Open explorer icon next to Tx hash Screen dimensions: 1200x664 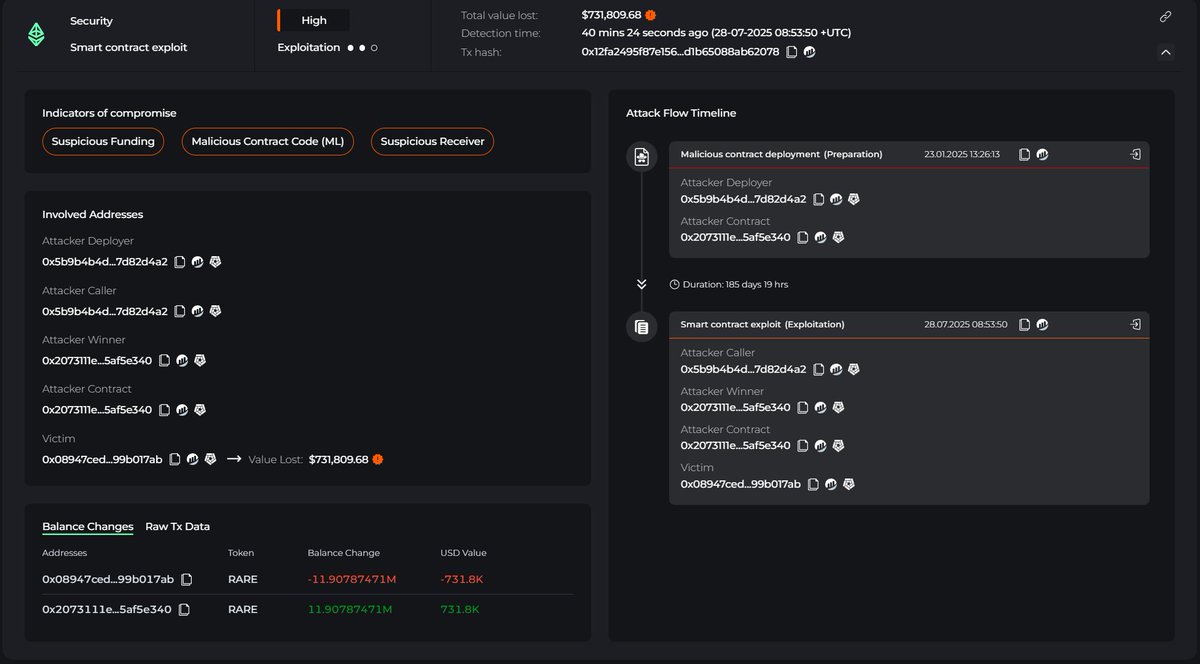pos(810,52)
